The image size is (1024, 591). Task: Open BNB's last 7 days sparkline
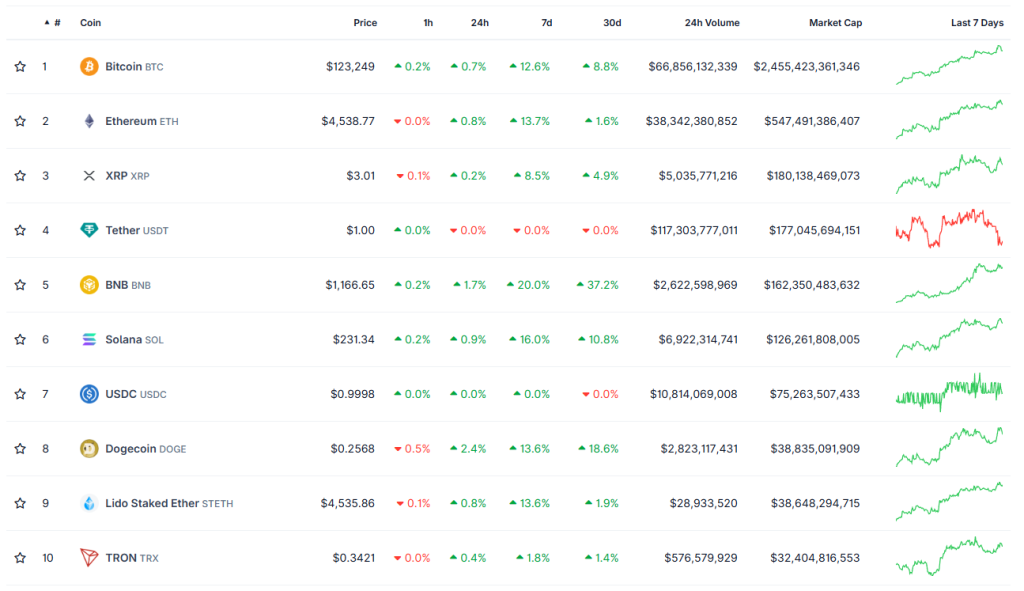948,284
